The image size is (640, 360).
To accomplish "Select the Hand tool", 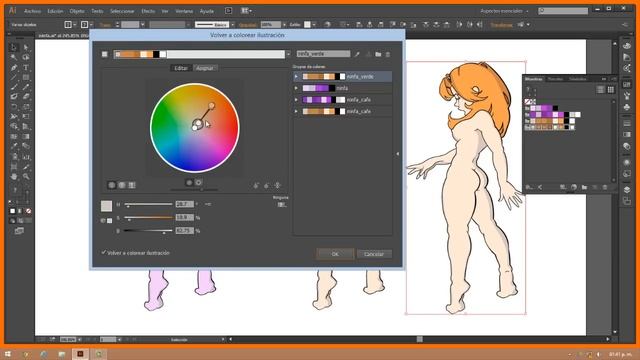I will (x=13, y=176).
